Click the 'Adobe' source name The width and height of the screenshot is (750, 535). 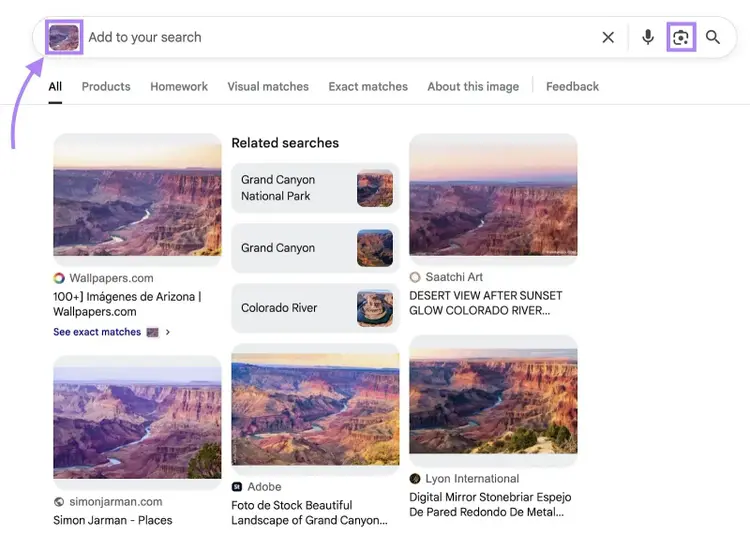pos(264,487)
